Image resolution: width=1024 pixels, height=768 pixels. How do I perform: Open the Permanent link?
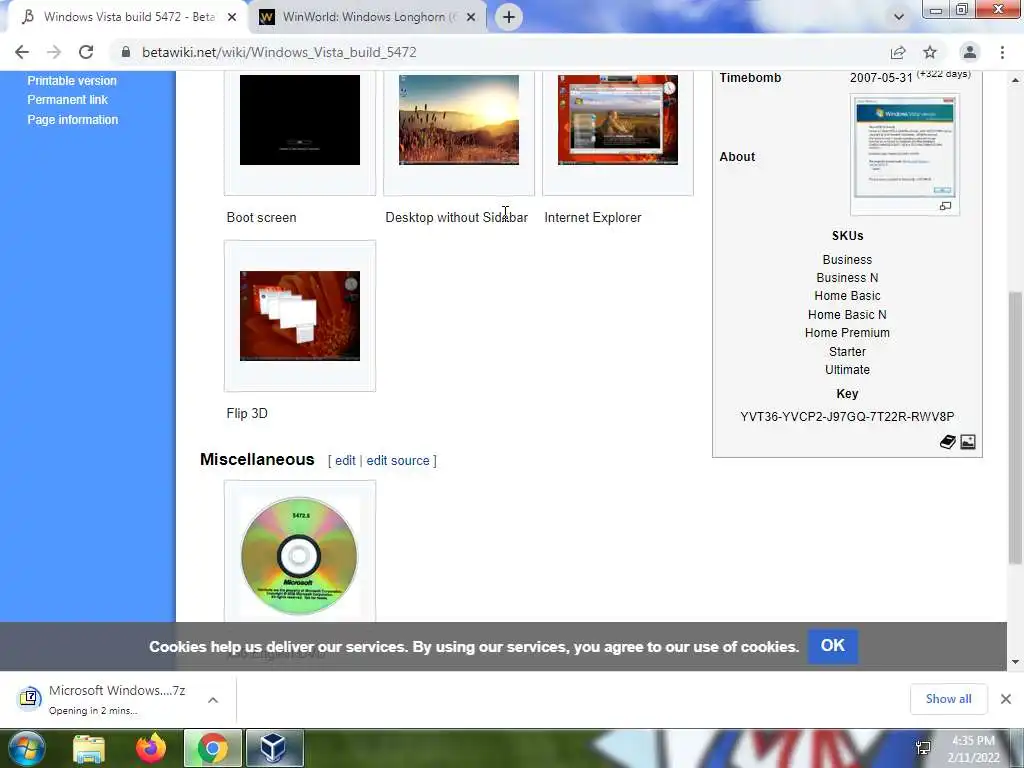[x=67, y=100]
